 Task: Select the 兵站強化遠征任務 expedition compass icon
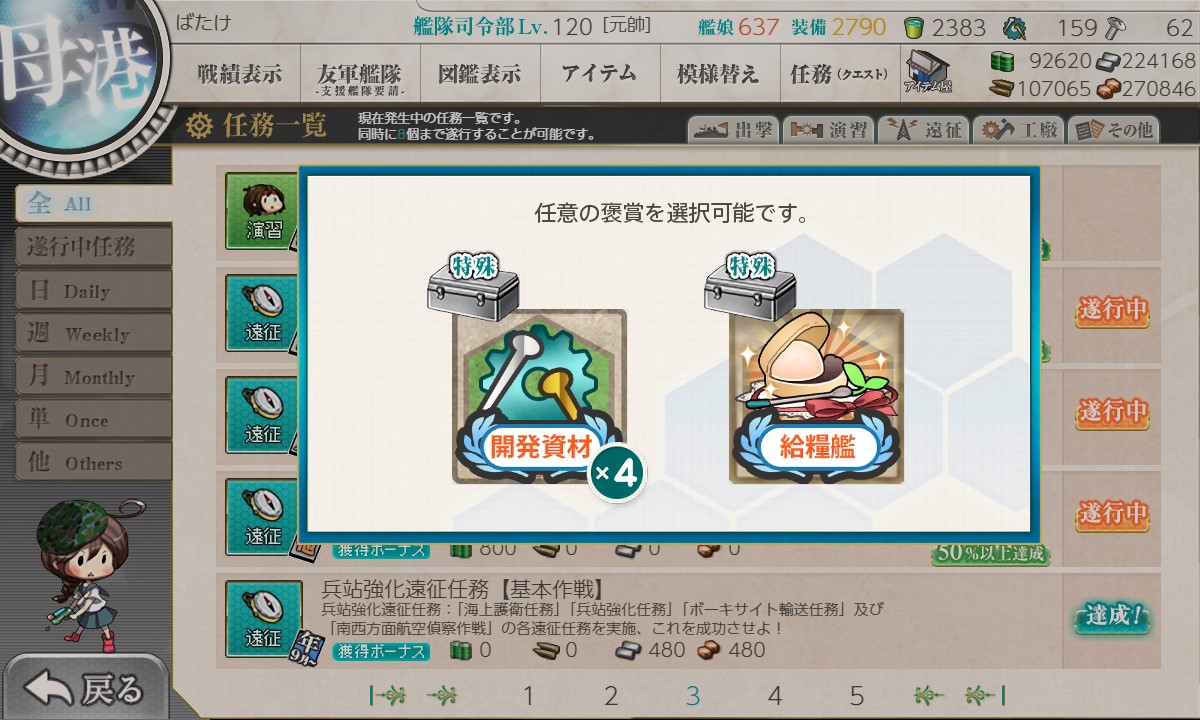click(x=264, y=619)
